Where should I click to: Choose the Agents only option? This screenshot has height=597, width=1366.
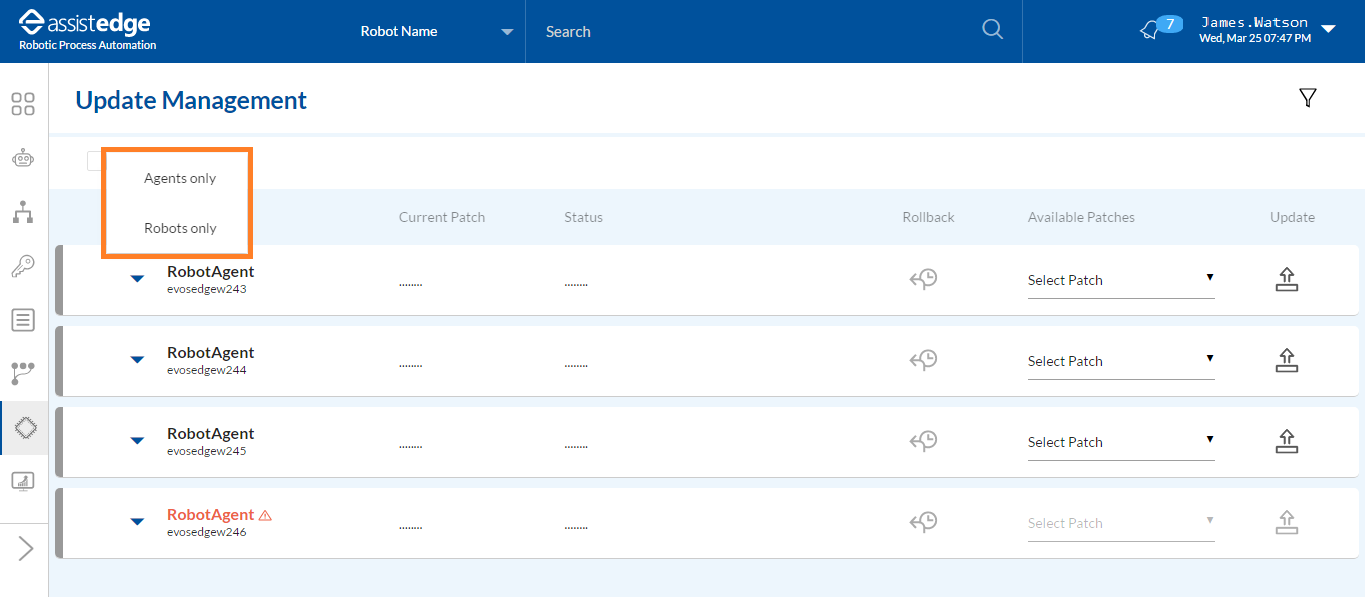pos(180,178)
